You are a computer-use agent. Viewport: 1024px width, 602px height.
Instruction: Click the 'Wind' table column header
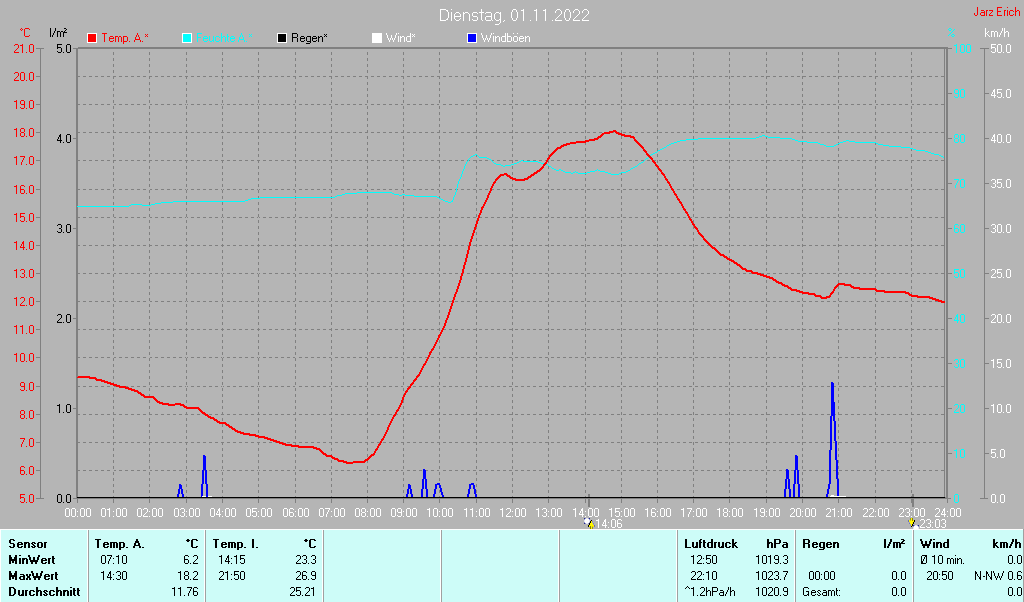[935, 544]
